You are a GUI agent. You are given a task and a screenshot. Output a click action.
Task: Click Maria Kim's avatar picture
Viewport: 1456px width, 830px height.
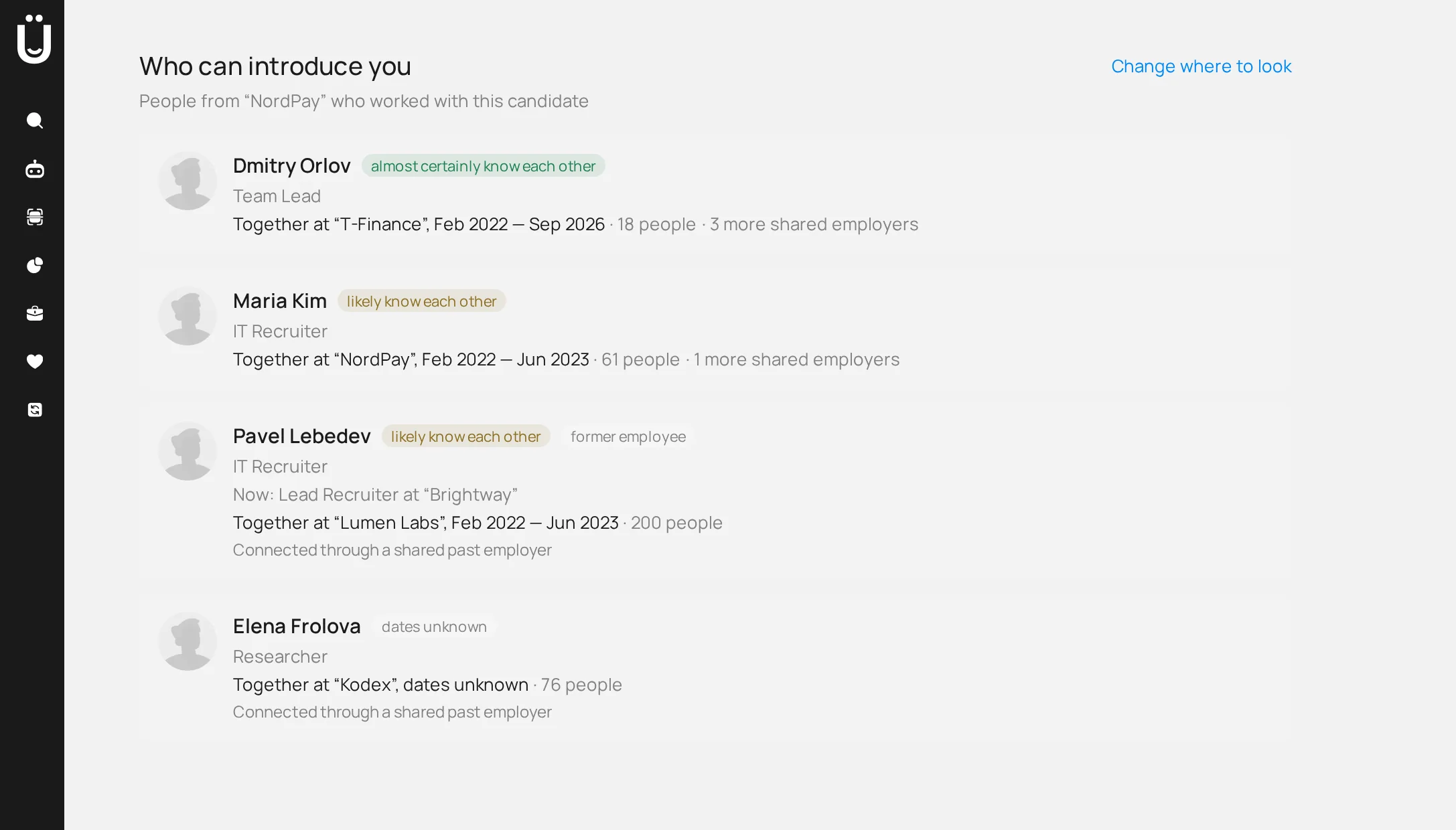point(188,316)
